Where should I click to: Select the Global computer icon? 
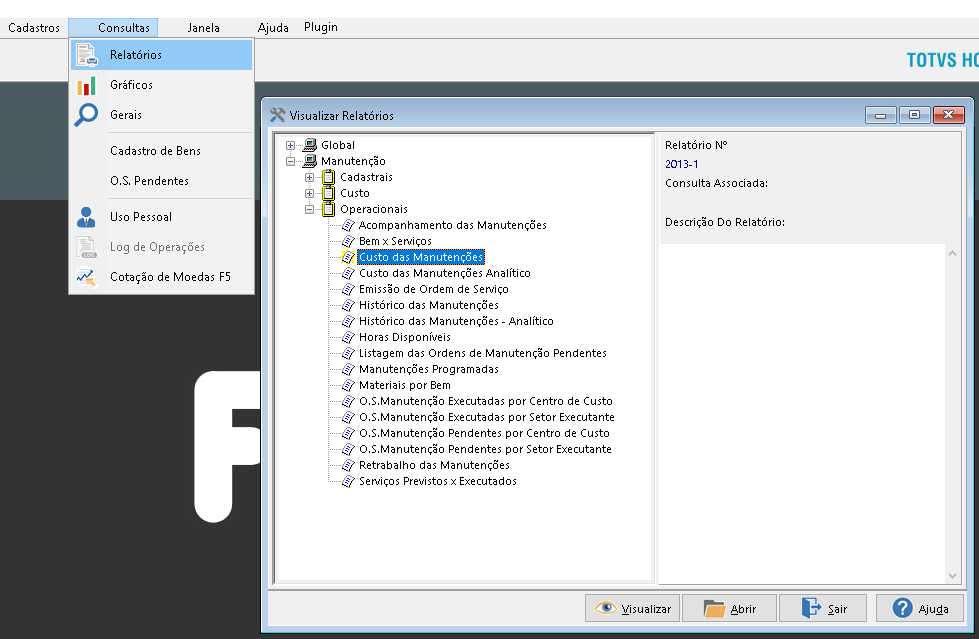click(310, 145)
